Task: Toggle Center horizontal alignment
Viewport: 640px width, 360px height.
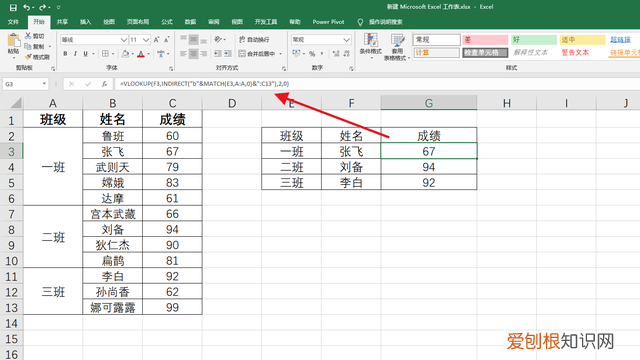Action: 193,53
